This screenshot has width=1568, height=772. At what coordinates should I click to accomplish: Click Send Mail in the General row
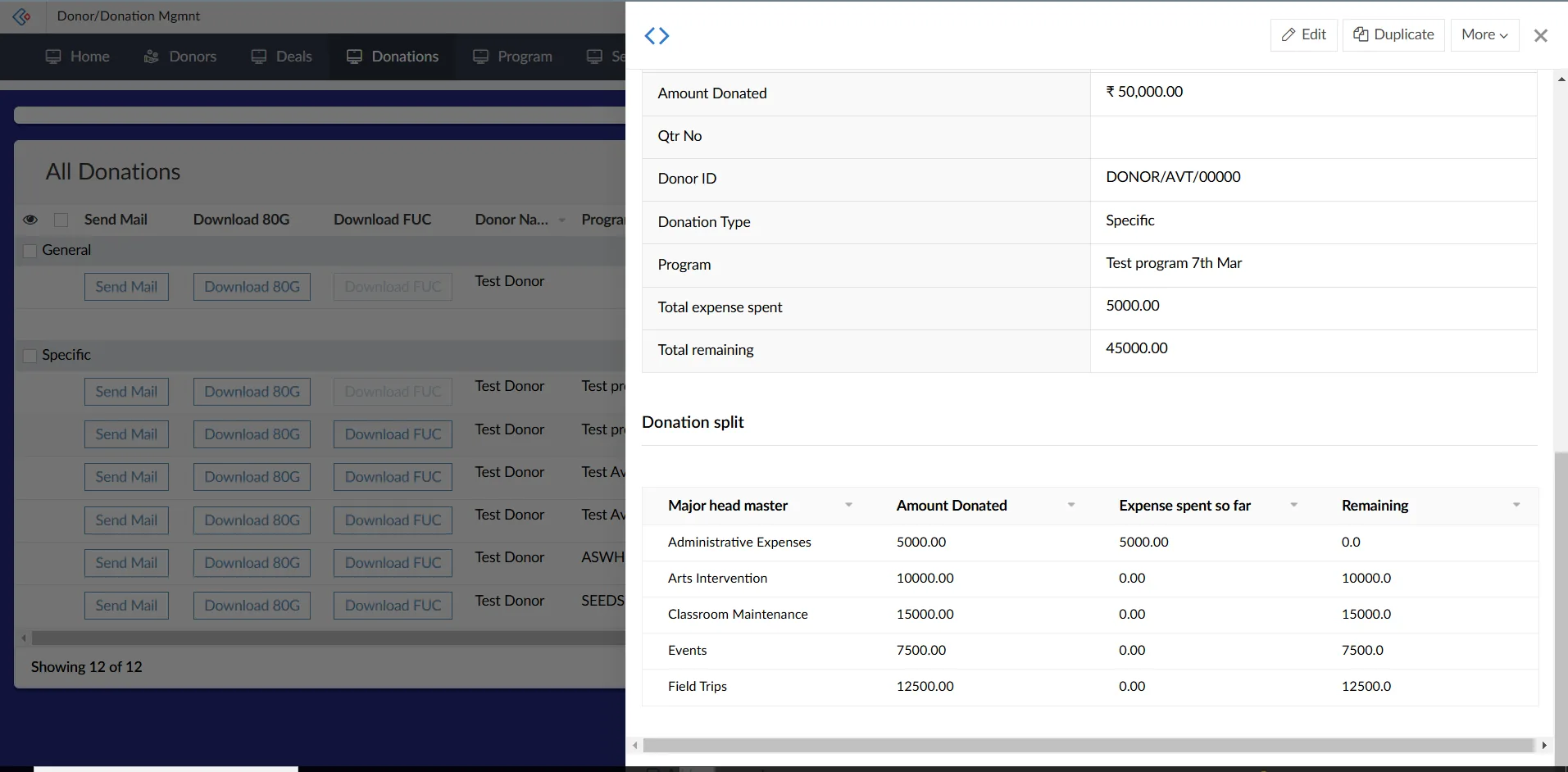(x=126, y=287)
